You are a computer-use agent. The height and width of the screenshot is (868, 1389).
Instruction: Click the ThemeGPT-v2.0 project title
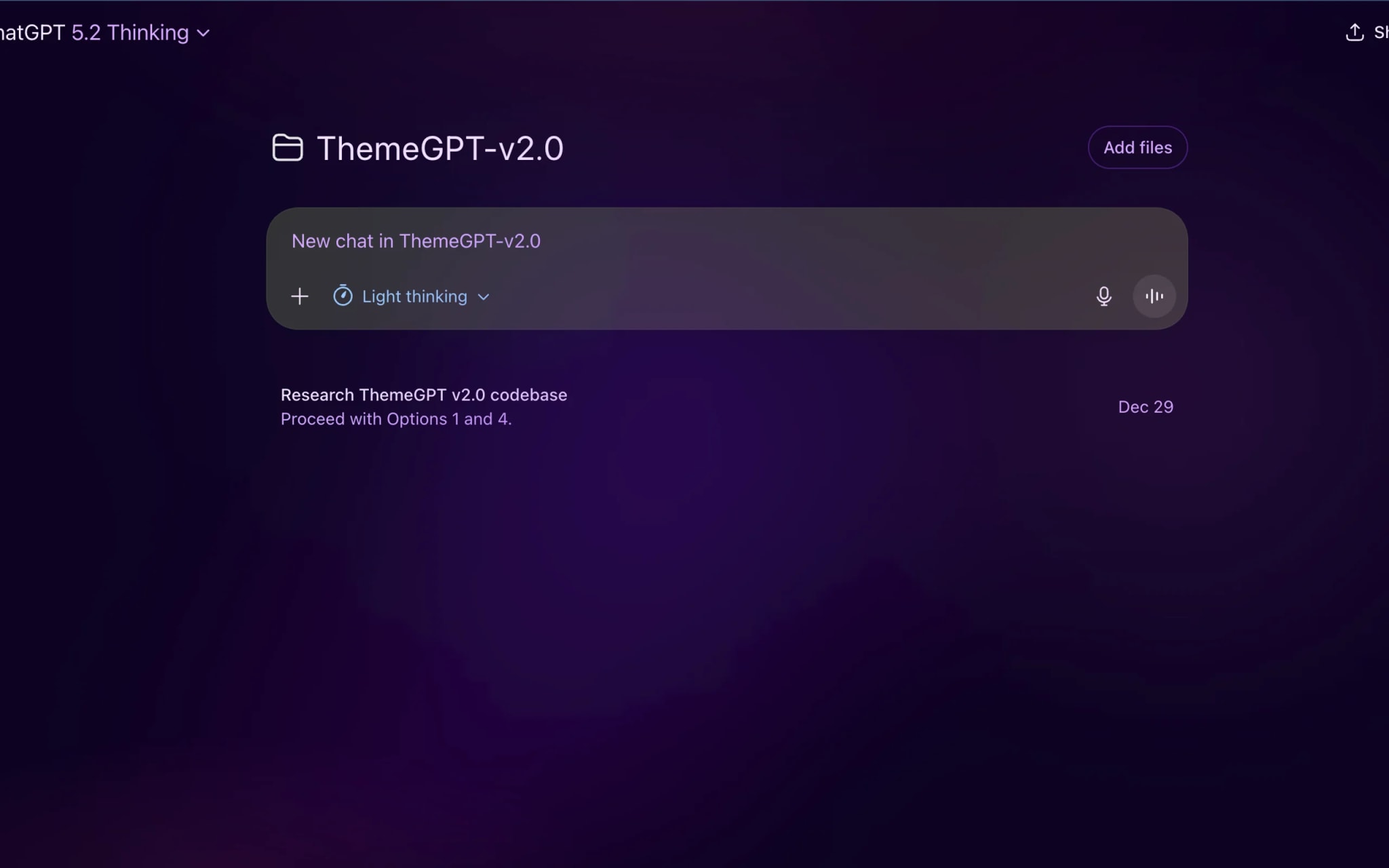pyautogui.click(x=439, y=149)
